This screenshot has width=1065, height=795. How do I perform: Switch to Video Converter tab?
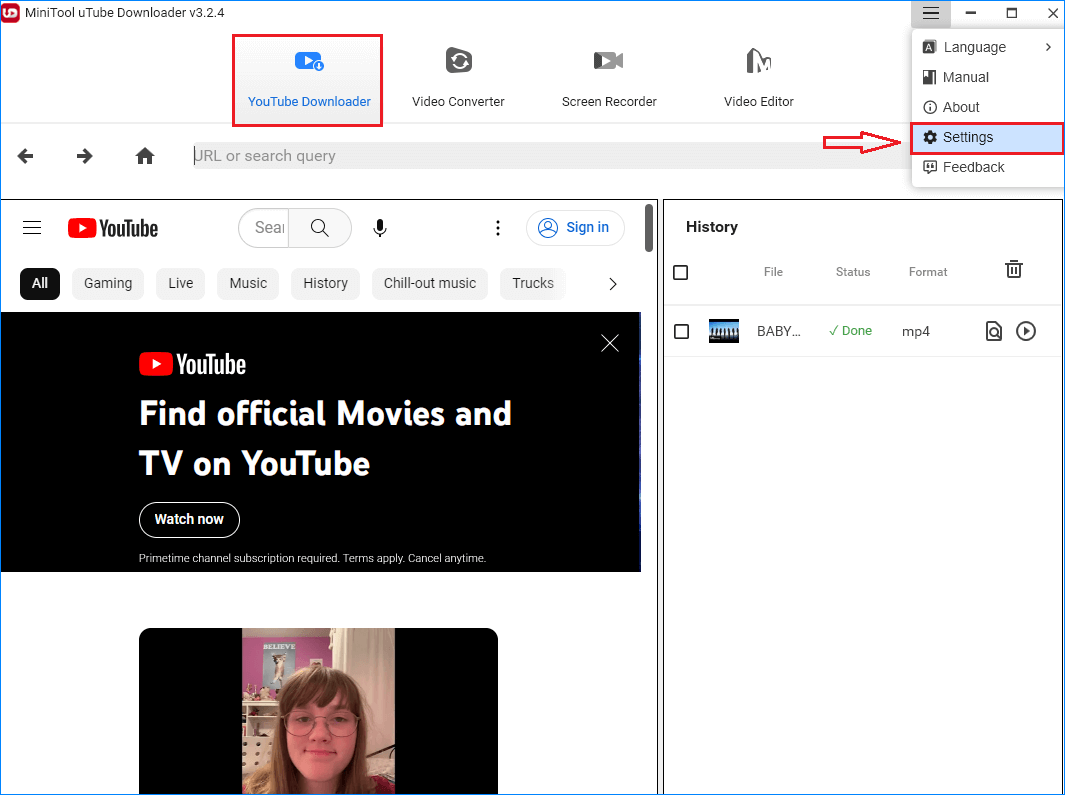[x=458, y=80]
